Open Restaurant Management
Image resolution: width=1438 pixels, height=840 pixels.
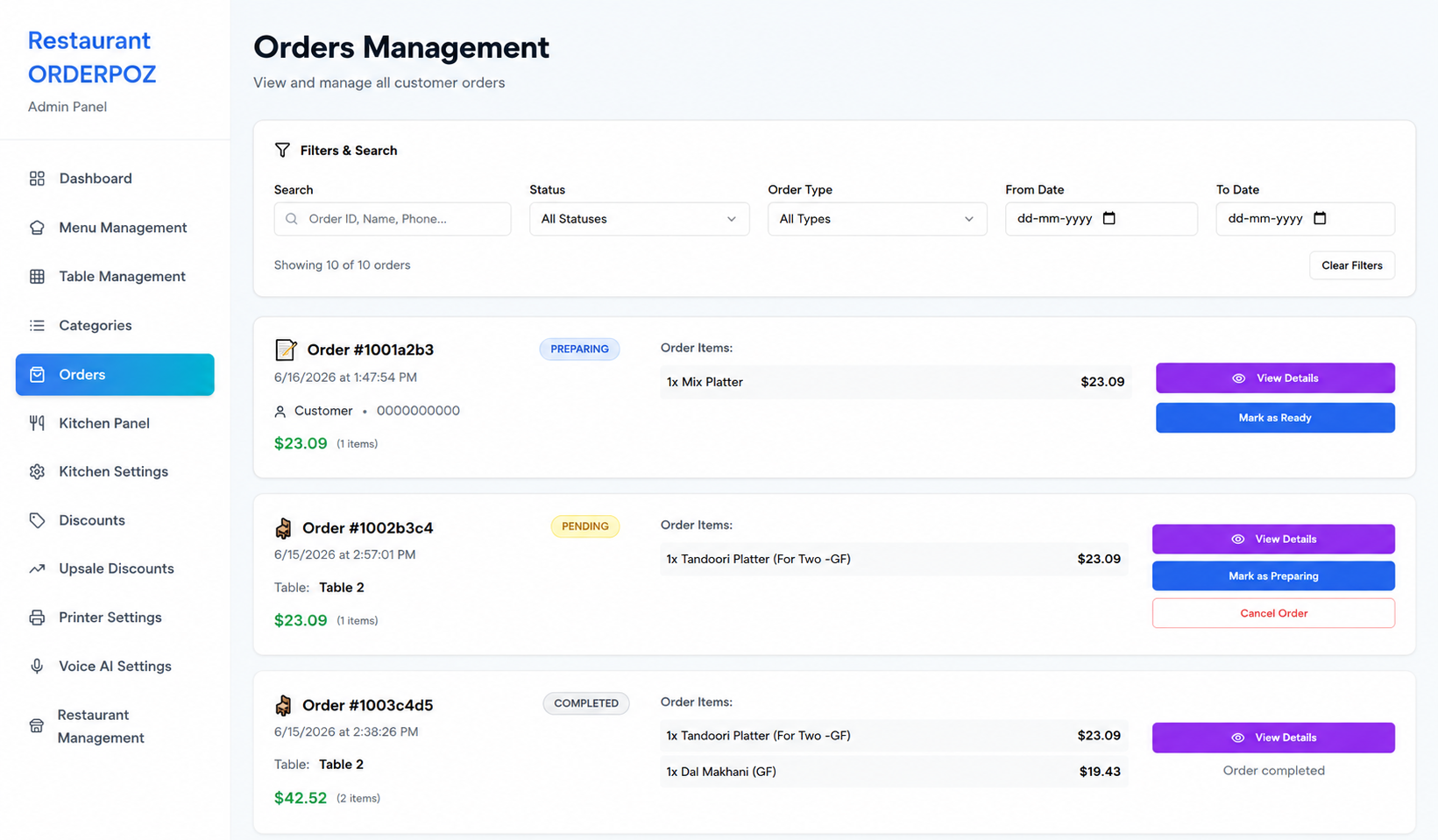point(115,726)
